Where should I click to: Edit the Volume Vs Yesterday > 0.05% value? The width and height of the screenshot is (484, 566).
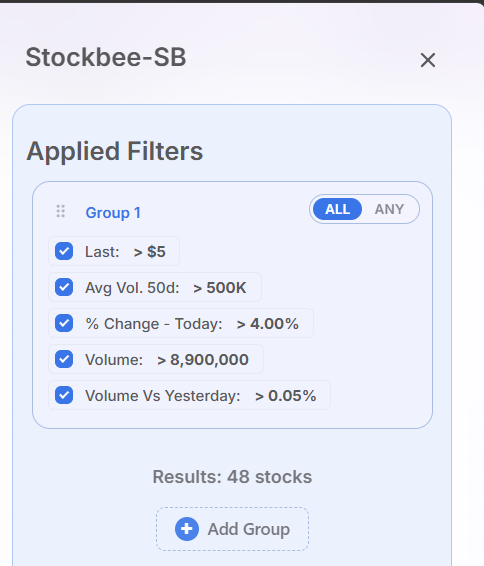pos(285,396)
